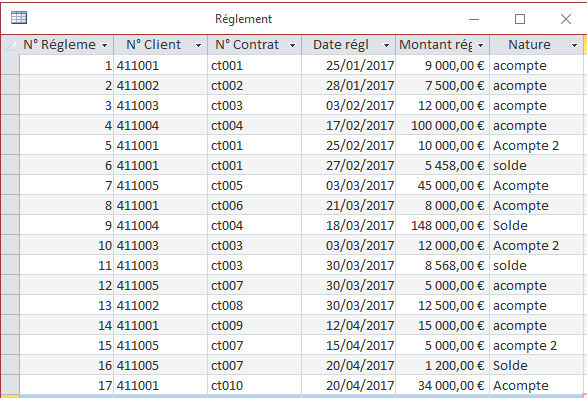Close the Réglement table window
587x398 pixels.
coord(566,19)
